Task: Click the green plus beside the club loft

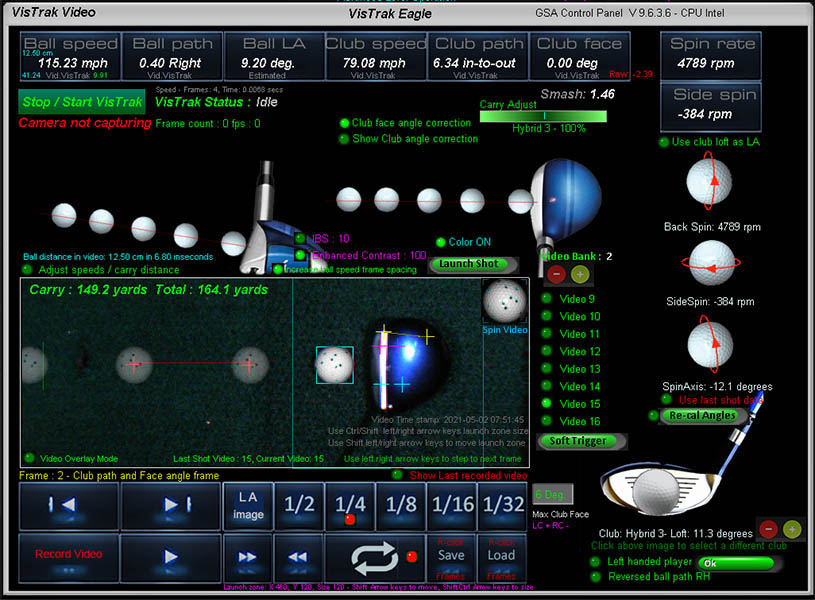Action: [792, 529]
